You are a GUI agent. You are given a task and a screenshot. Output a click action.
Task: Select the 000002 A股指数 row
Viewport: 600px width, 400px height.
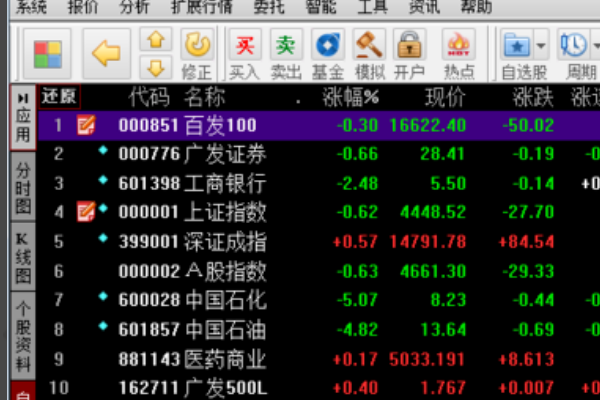319,271
